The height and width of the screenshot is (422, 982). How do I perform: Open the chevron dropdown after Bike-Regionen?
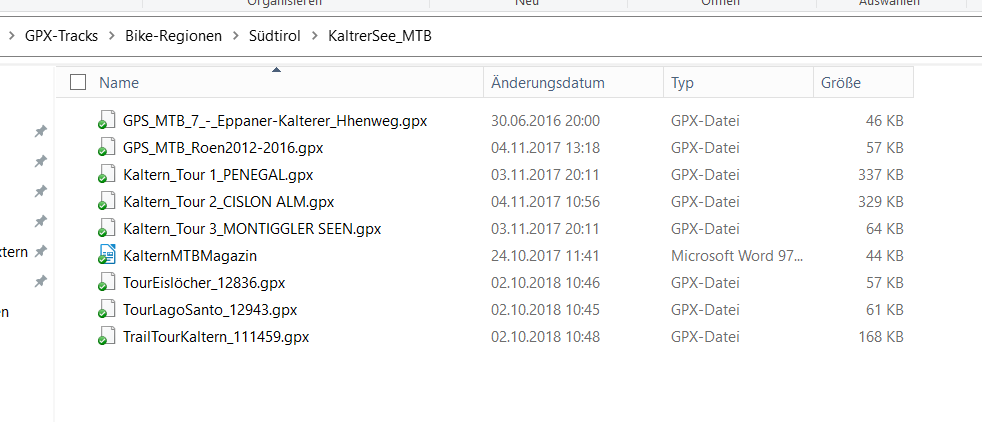tap(235, 36)
